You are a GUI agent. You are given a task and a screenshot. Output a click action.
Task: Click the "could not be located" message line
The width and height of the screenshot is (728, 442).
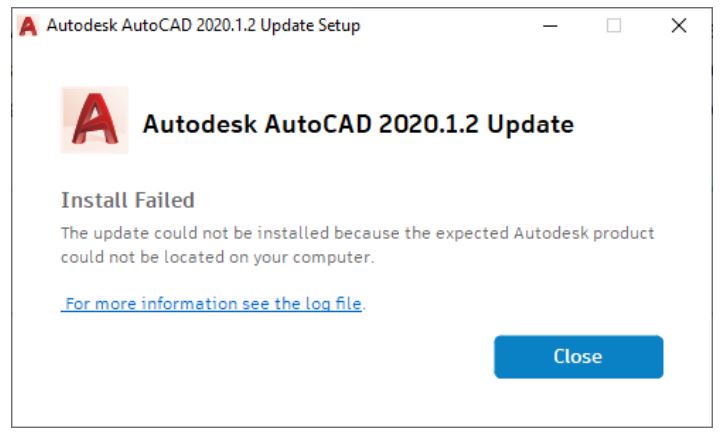pyautogui.click(x=216, y=257)
